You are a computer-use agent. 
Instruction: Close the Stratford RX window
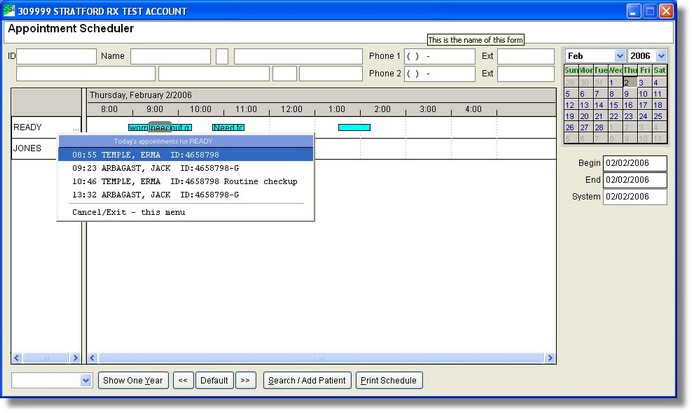tap(666, 11)
